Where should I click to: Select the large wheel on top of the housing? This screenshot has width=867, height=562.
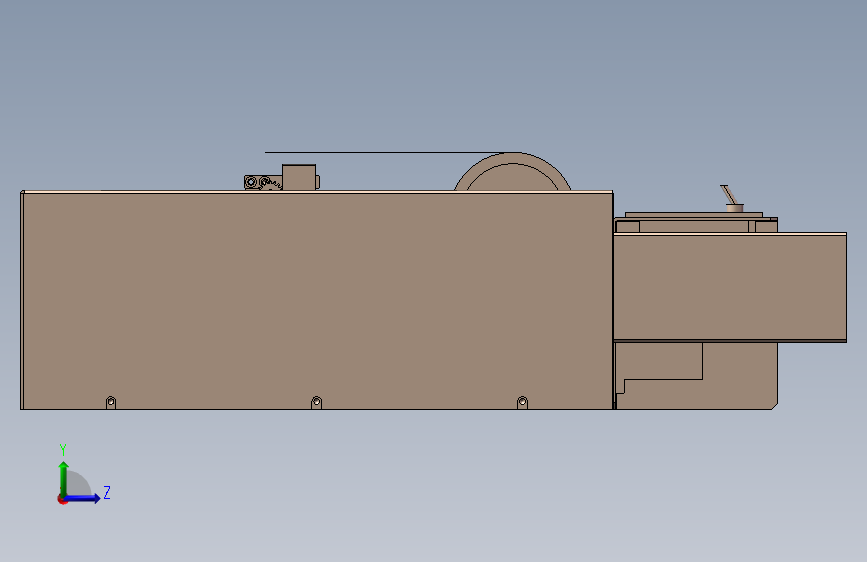[x=513, y=172]
